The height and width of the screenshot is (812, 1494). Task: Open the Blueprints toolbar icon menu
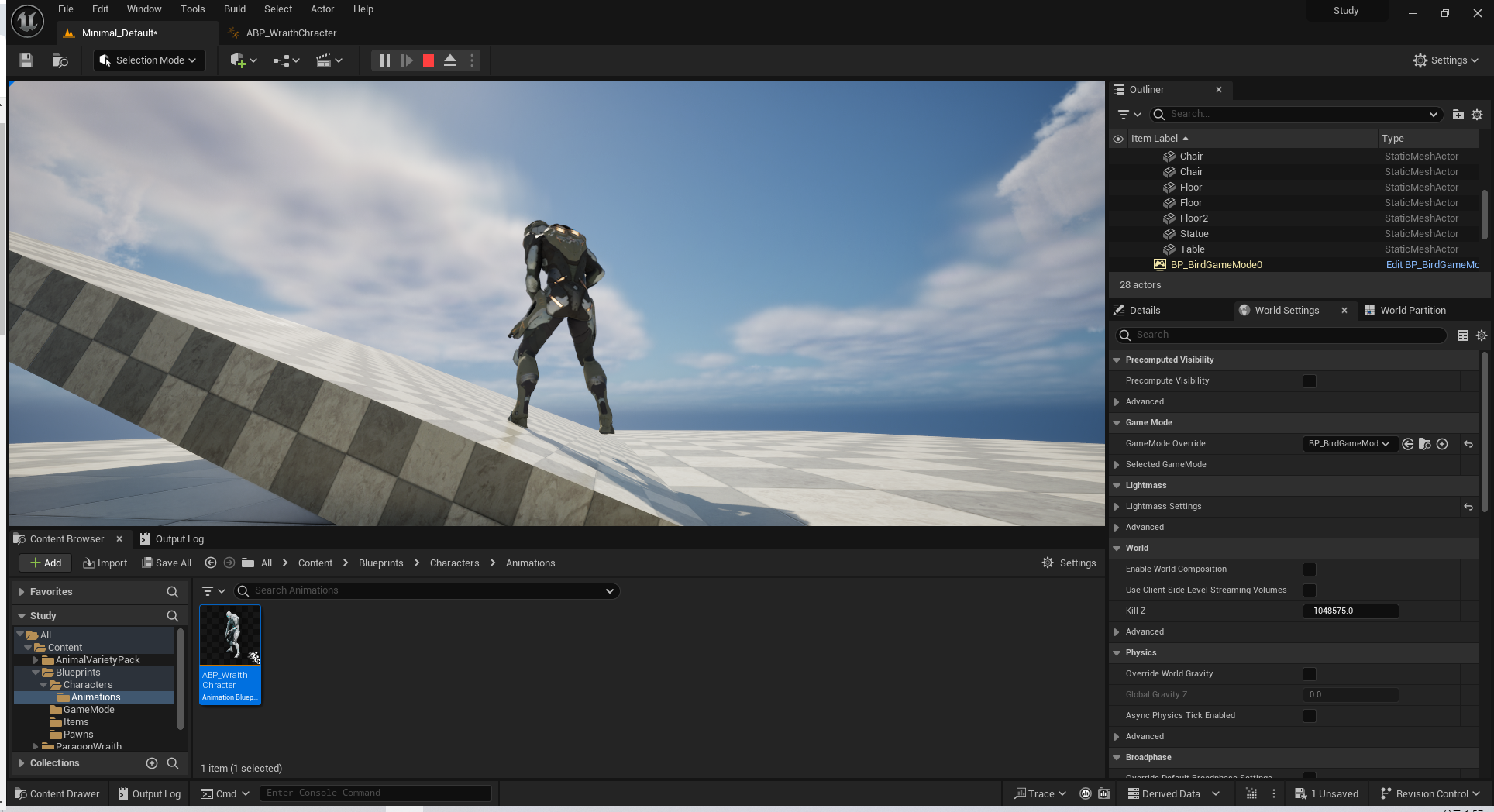click(x=286, y=60)
